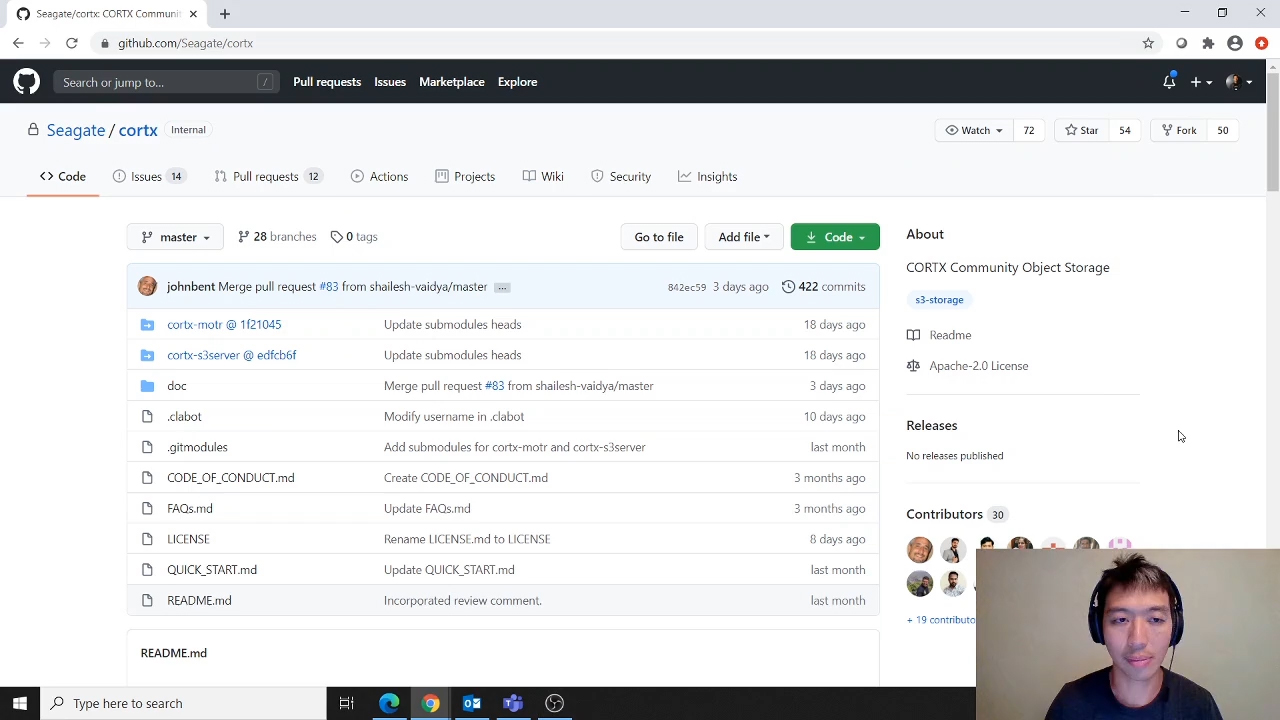This screenshot has height=720, width=1280.
Task: Launch Microsoft Teams from taskbar
Action: (x=513, y=703)
